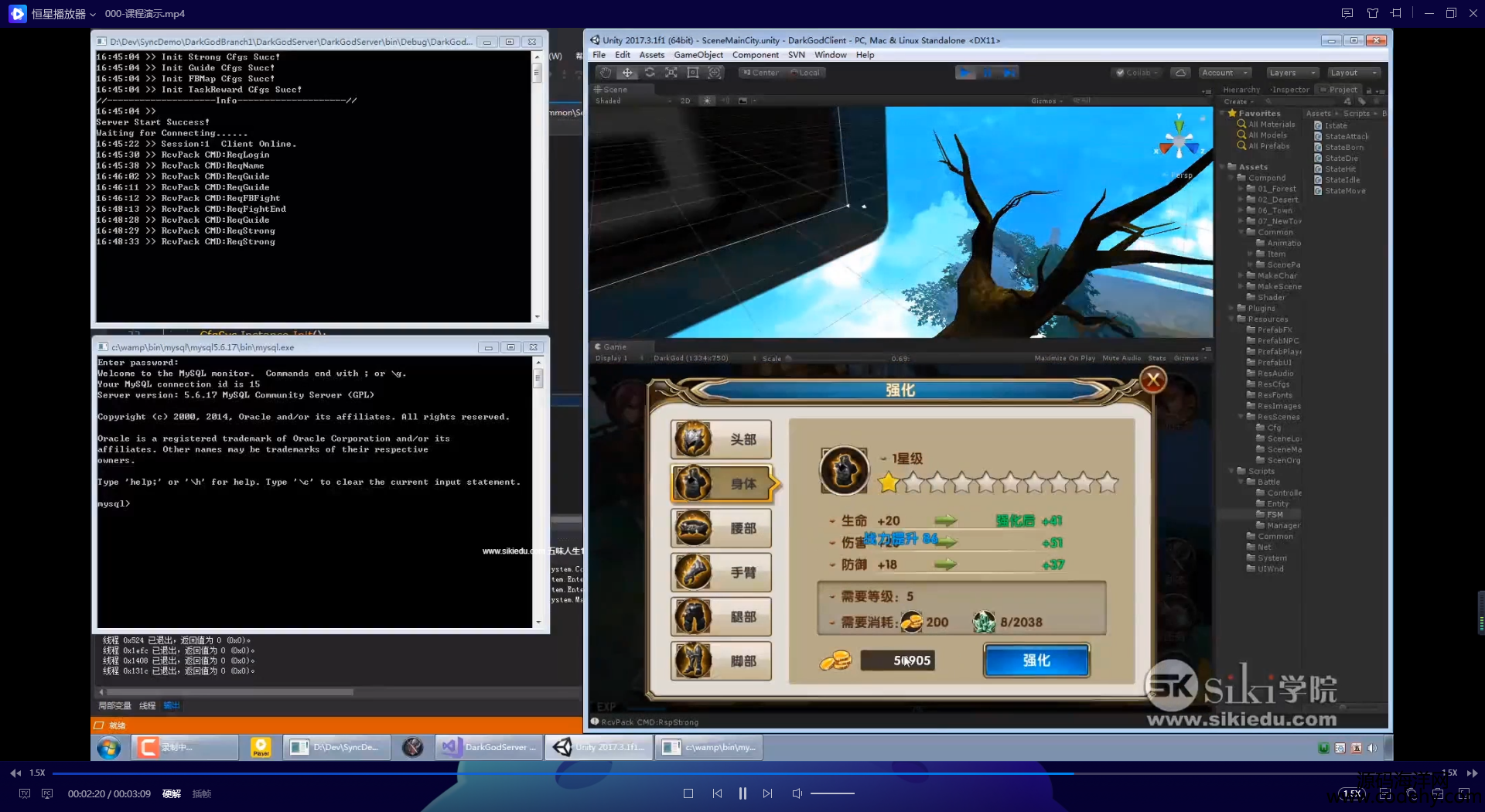Mute the video player volume
The height and width of the screenshot is (812, 1485).
pos(797,793)
